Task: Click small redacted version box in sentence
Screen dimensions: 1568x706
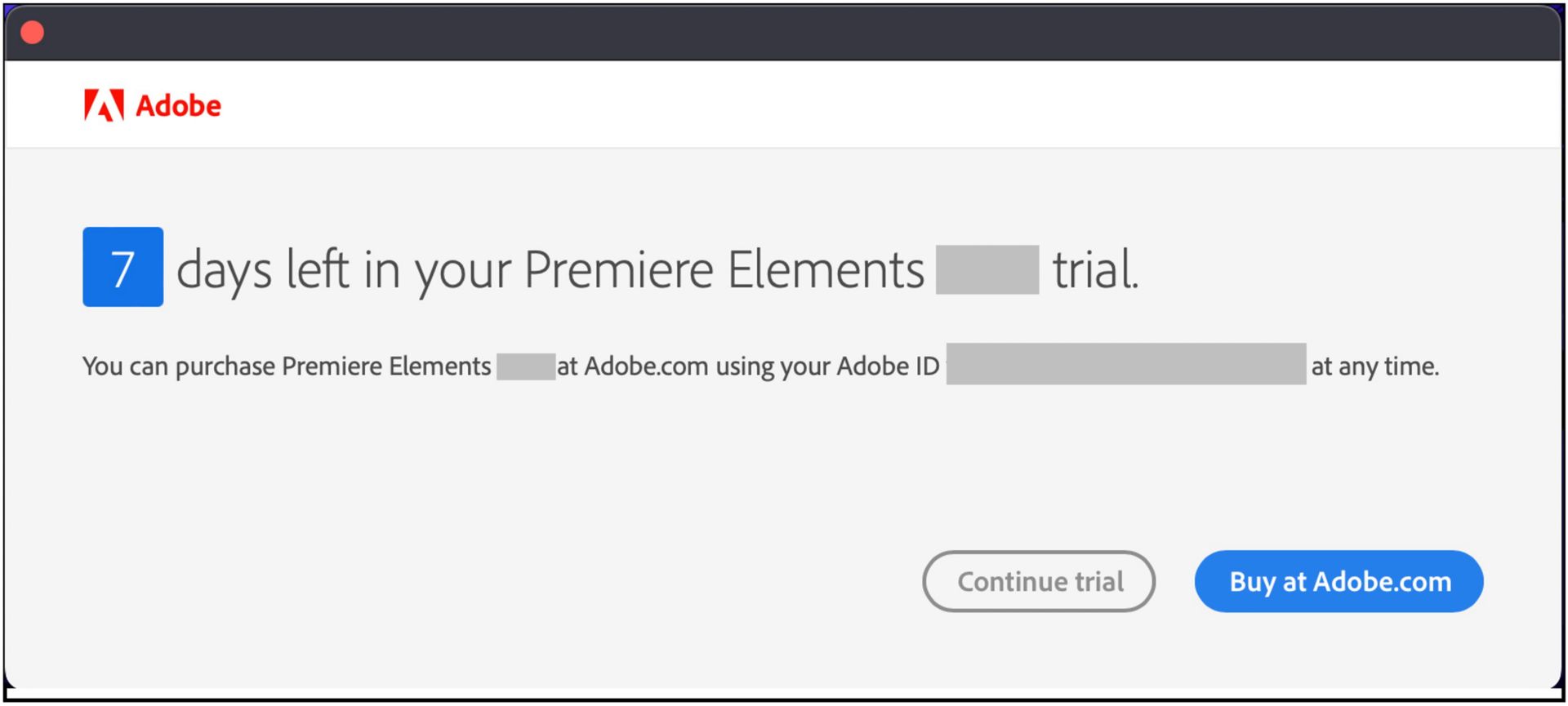Action: point(525,366)
